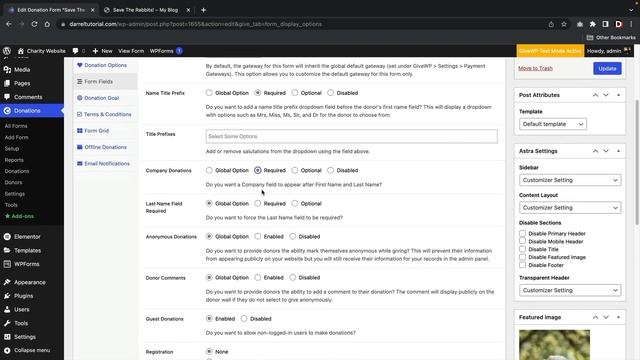Click the WordPress logo icon
Screen dimensions: 640x360
(7, 51)
